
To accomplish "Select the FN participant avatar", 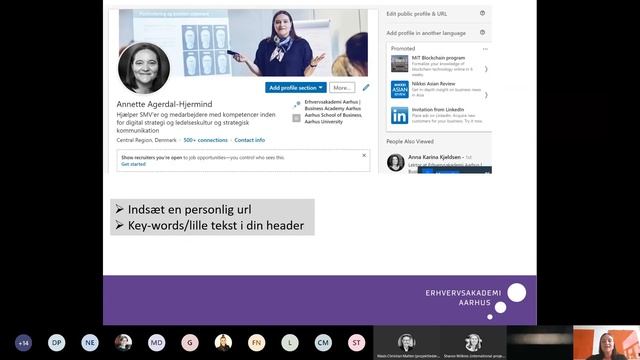I will (x=256, y=343).
